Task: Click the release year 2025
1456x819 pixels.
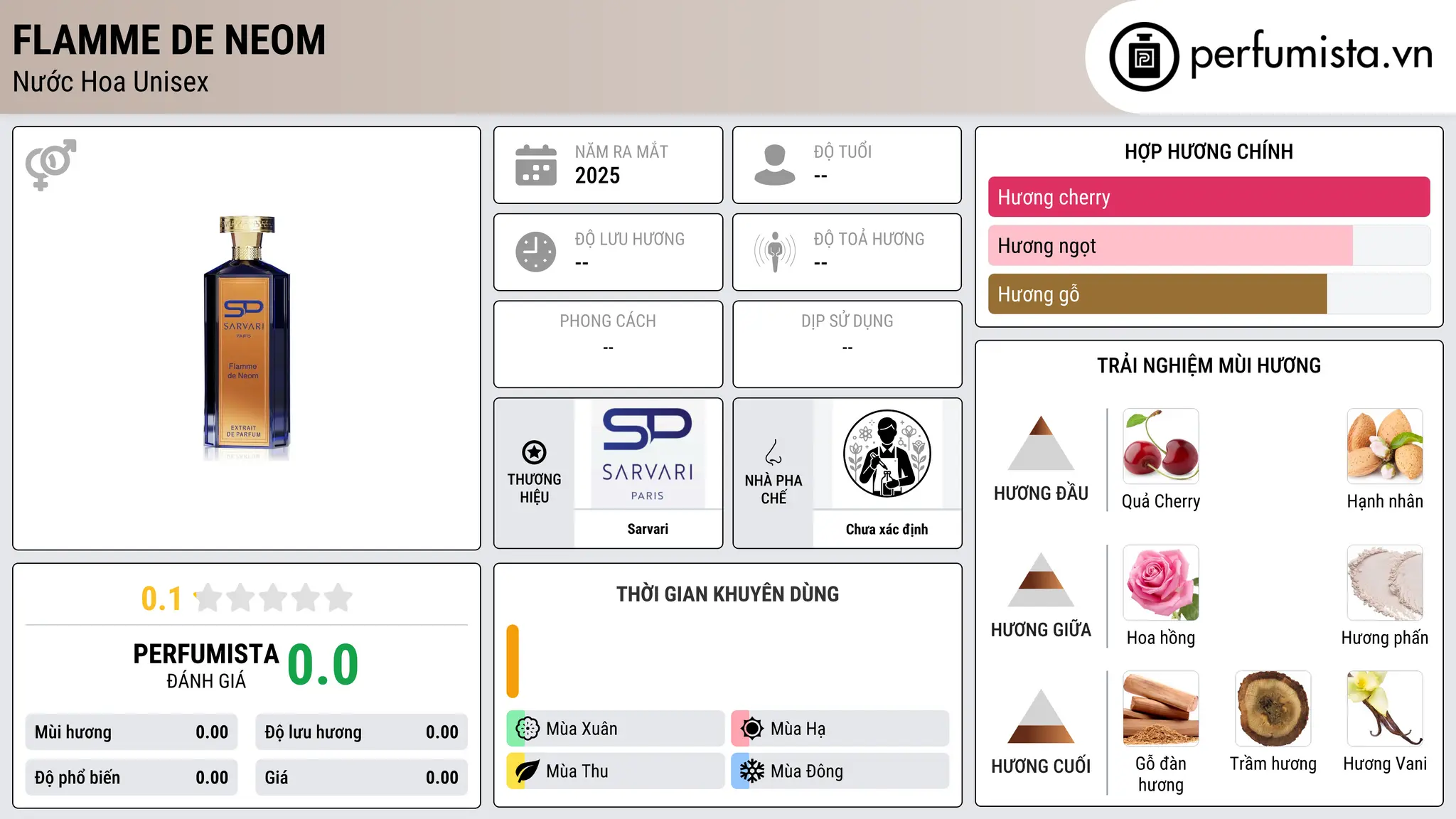Action: coord(598,176)
